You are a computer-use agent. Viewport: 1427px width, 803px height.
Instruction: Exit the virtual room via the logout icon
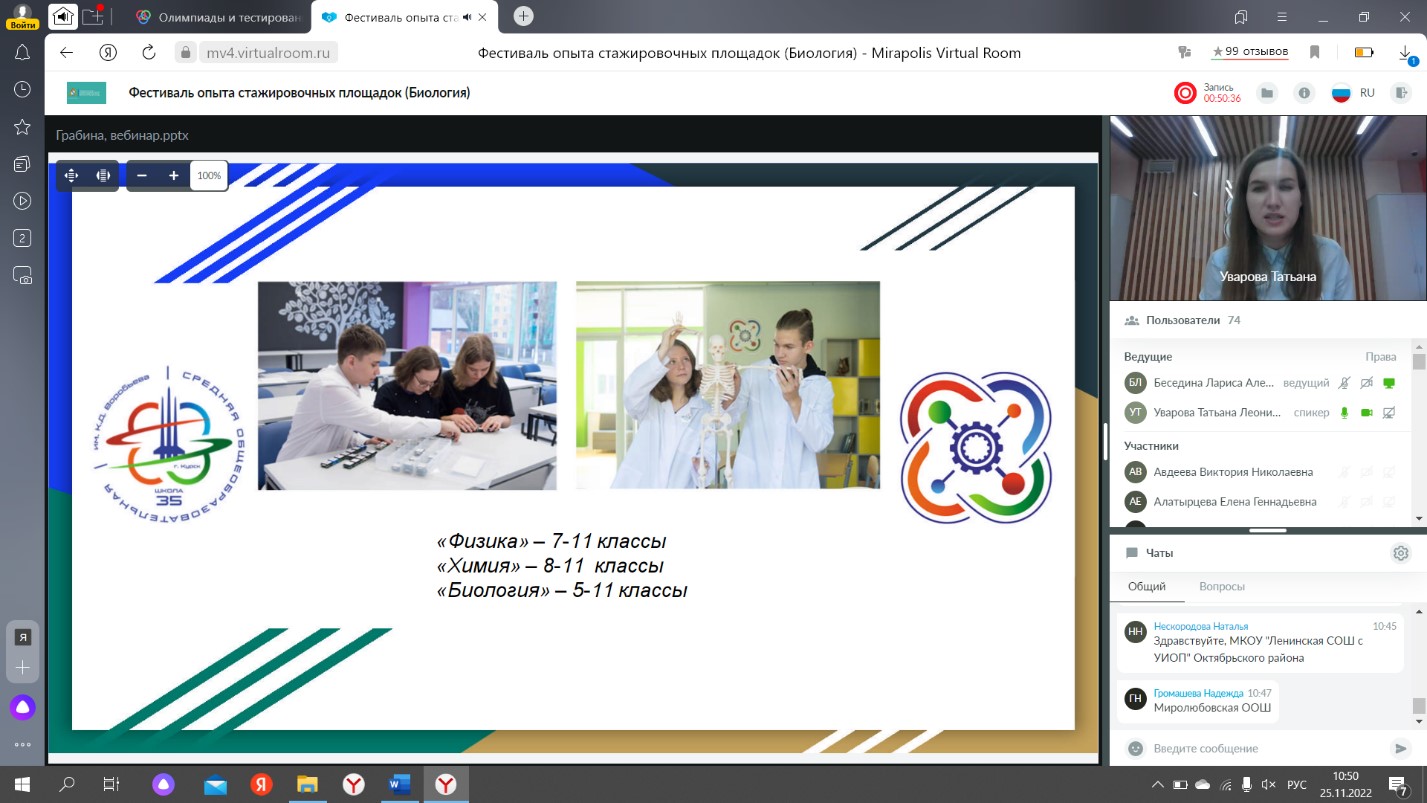pyautogui.click(x=1401, y=93)
